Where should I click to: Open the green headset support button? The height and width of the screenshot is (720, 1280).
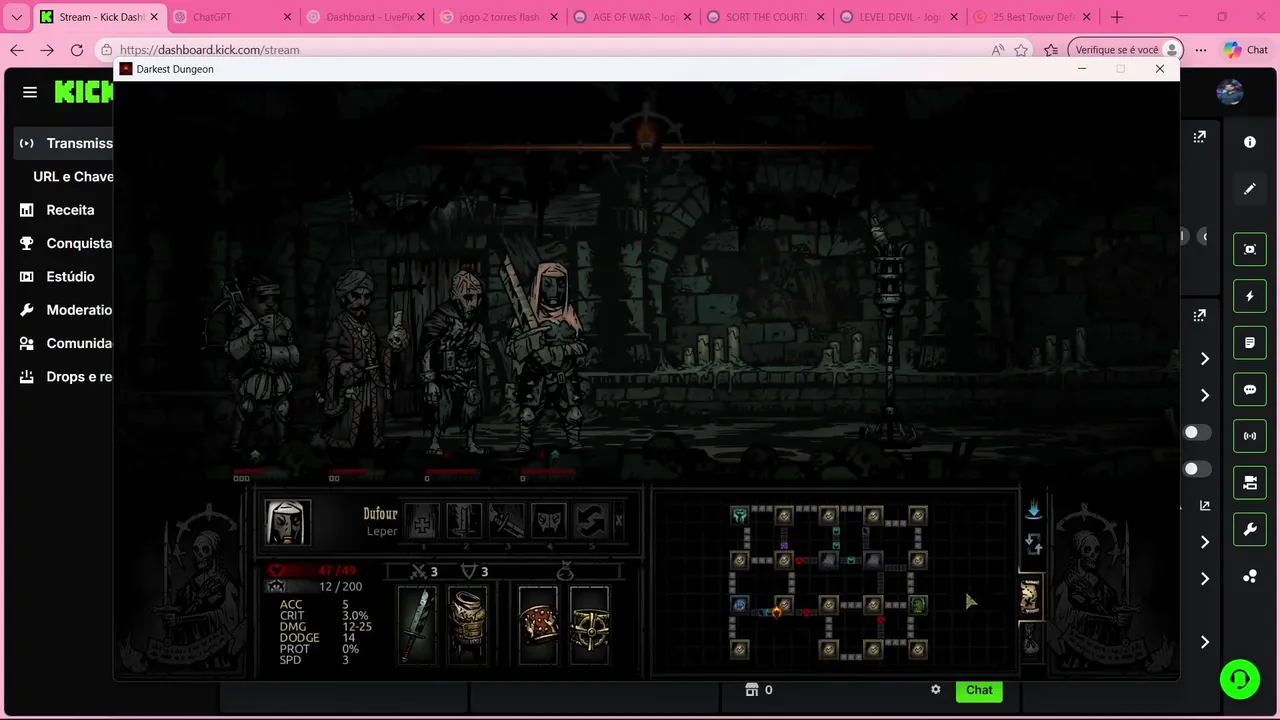(1240, 680)
